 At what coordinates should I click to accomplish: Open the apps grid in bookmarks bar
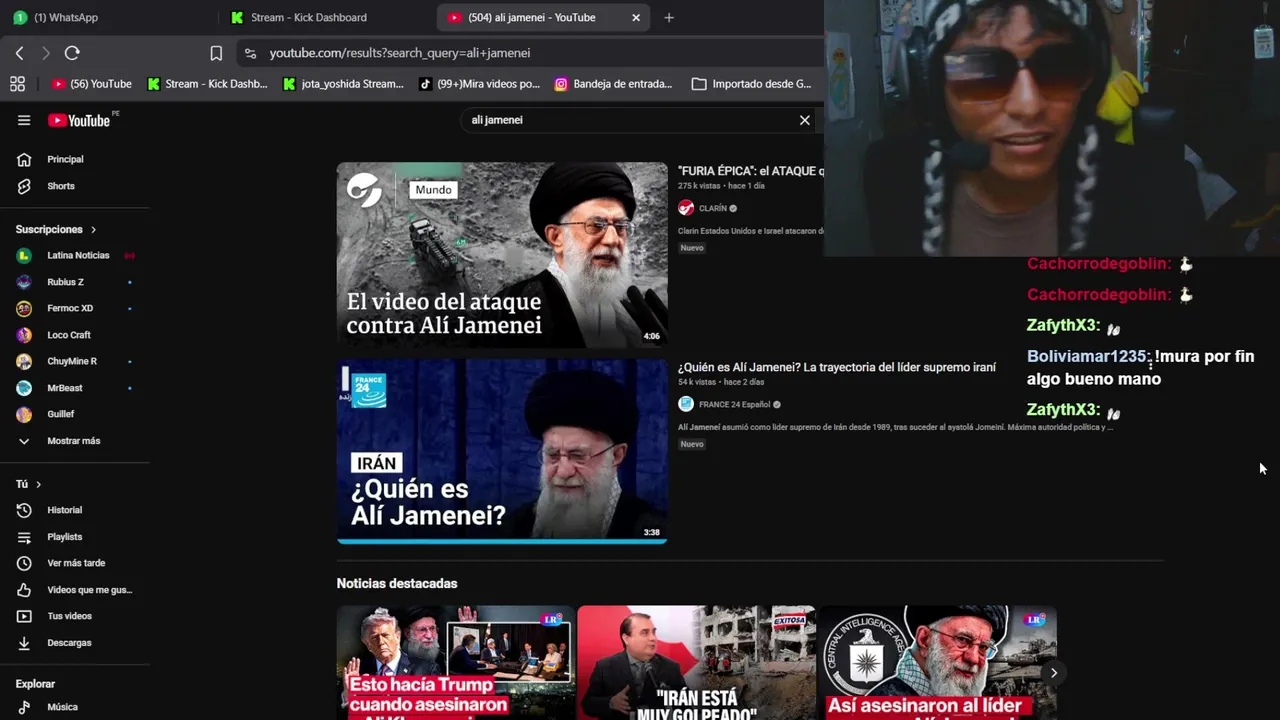[17, 84]
